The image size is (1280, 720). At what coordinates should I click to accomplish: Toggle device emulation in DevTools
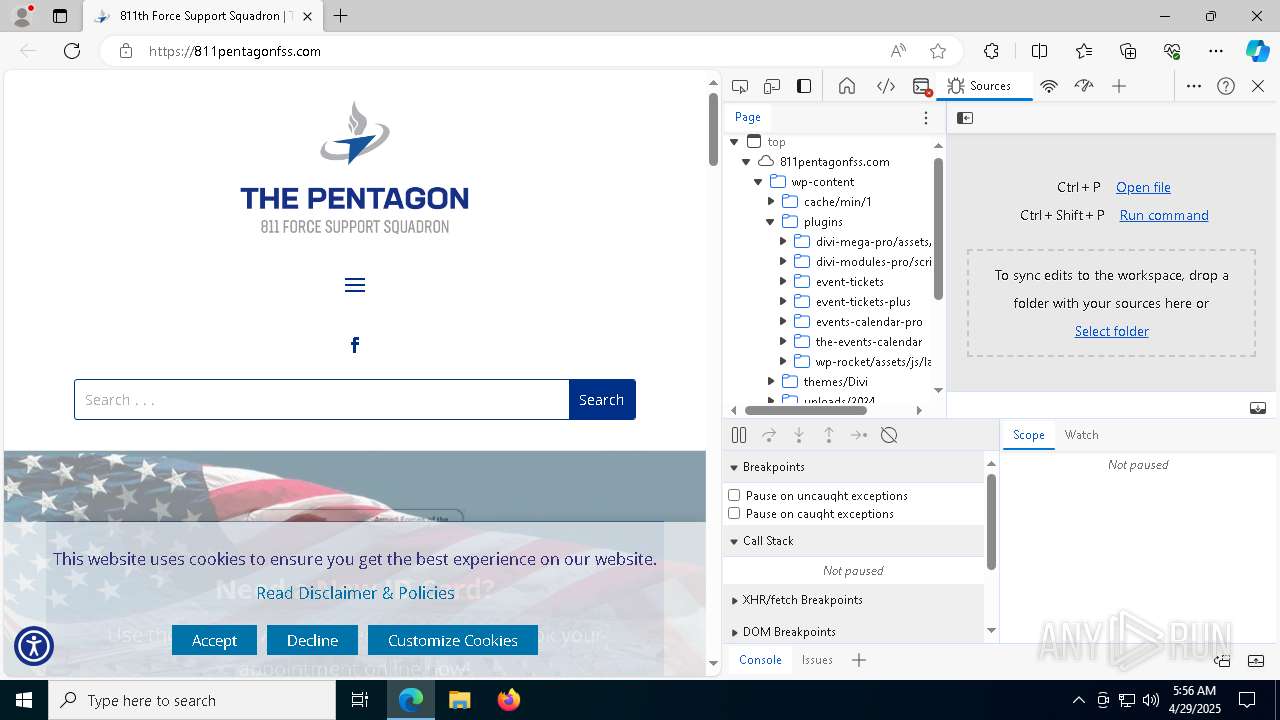point(772,86)
